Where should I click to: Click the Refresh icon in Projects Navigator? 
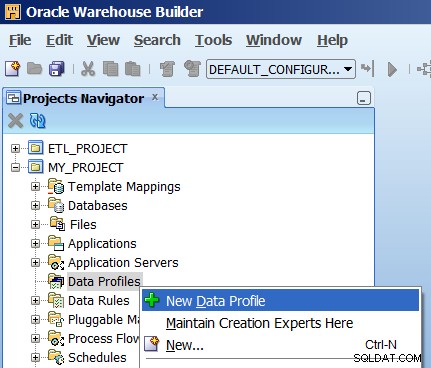pos(37,121)
